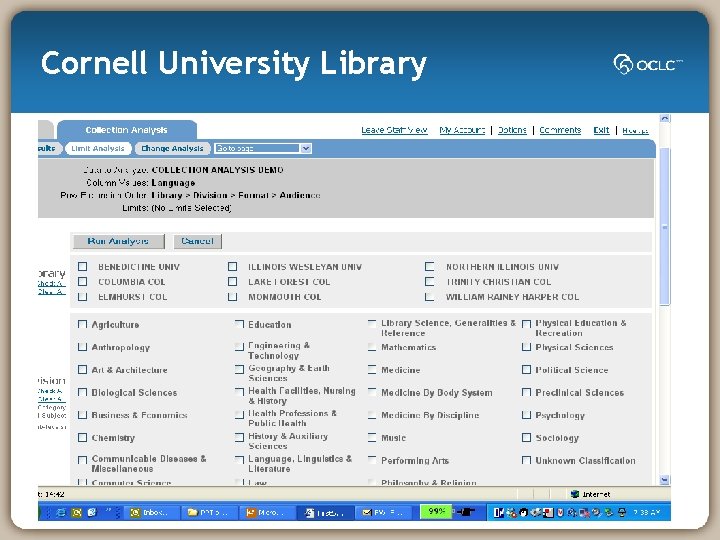Click the green 99% battery indicator

pos(436,512)
